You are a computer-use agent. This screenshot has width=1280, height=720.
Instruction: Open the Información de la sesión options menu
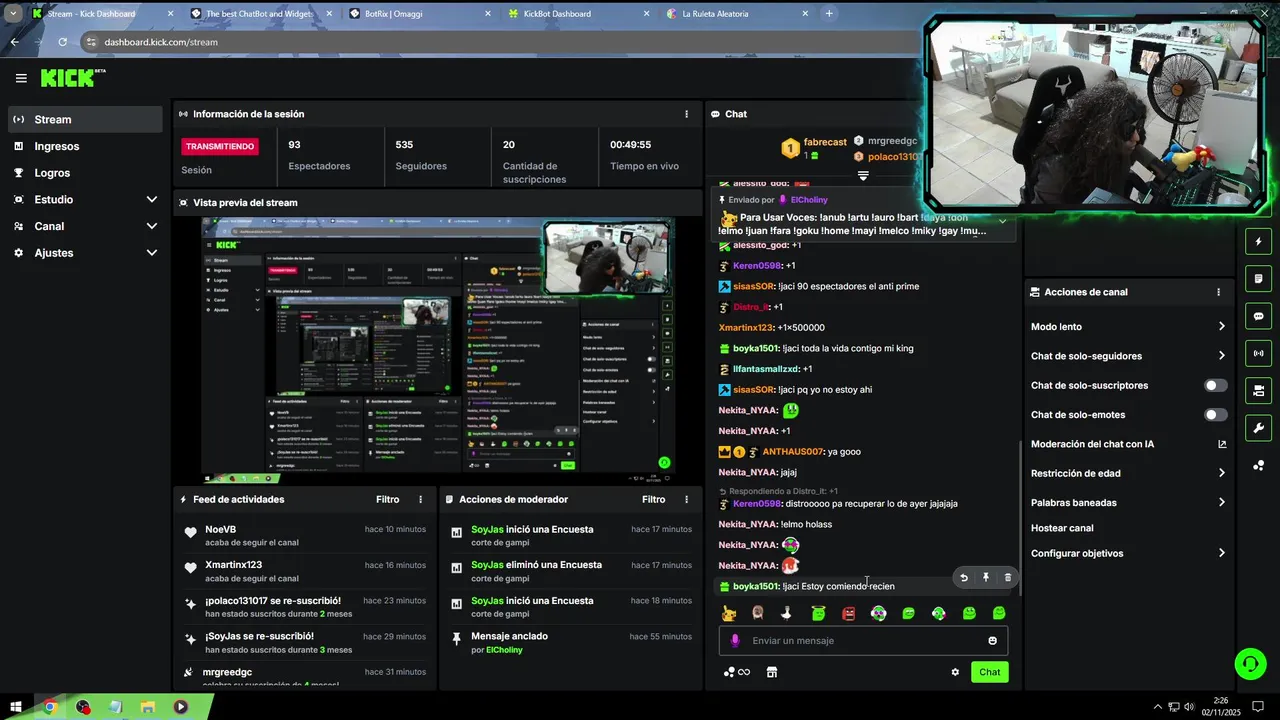click(x=686, y=114)
